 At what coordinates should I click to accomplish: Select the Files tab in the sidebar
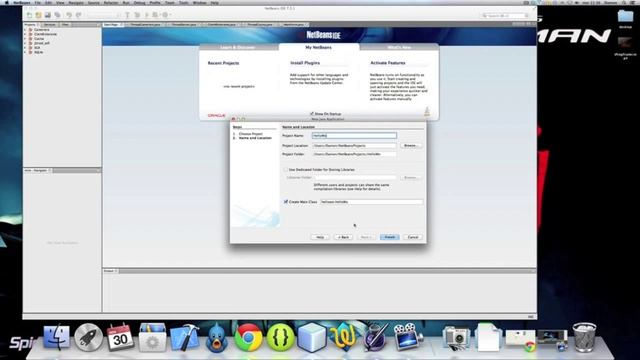(x=65, y=25)
